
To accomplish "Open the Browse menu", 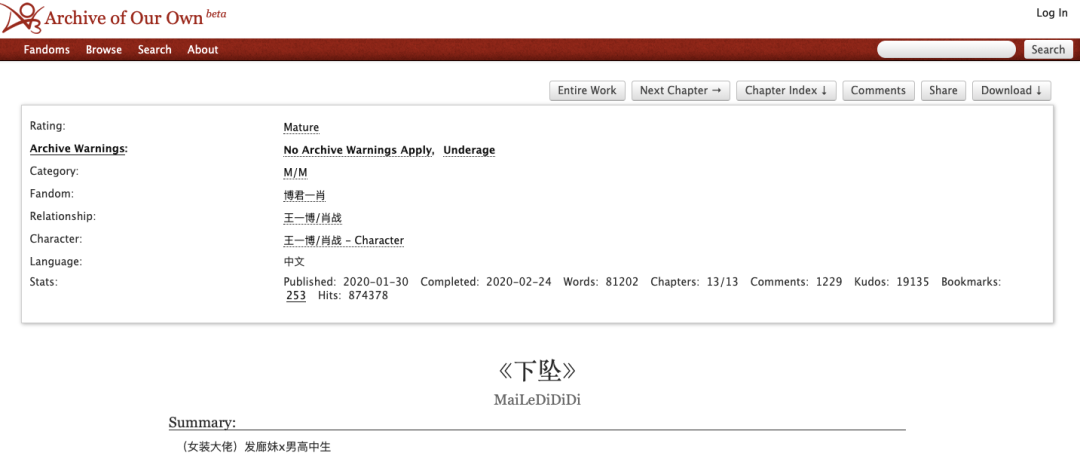I will tap(104, 50).
